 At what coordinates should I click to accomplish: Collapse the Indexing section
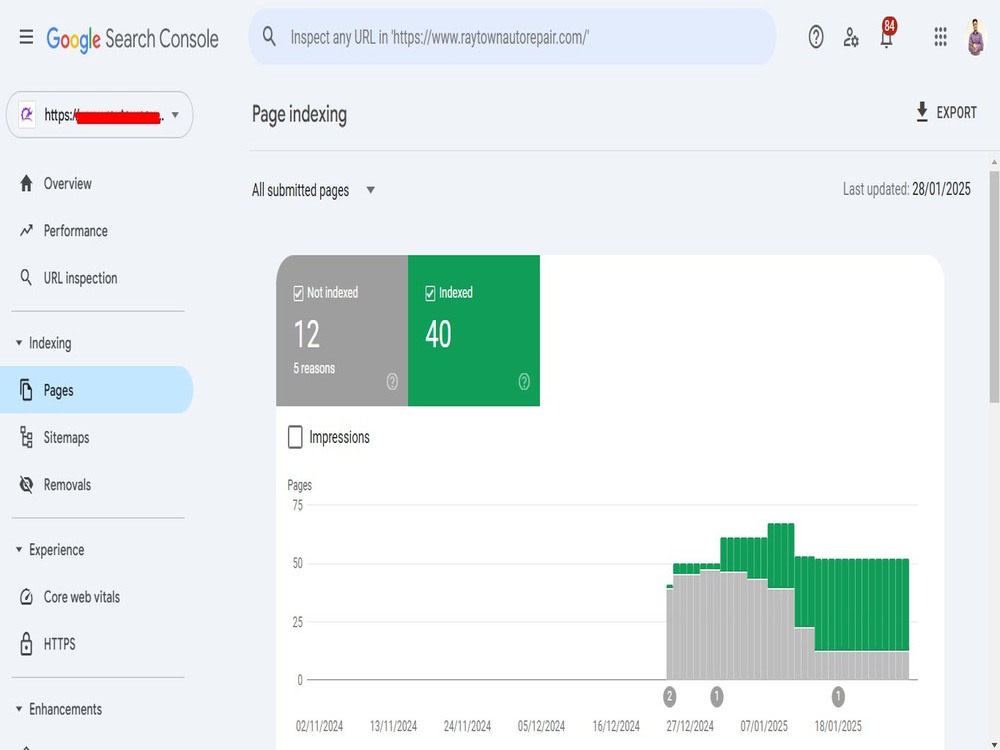pyautogui.click(x=18, y=343)
